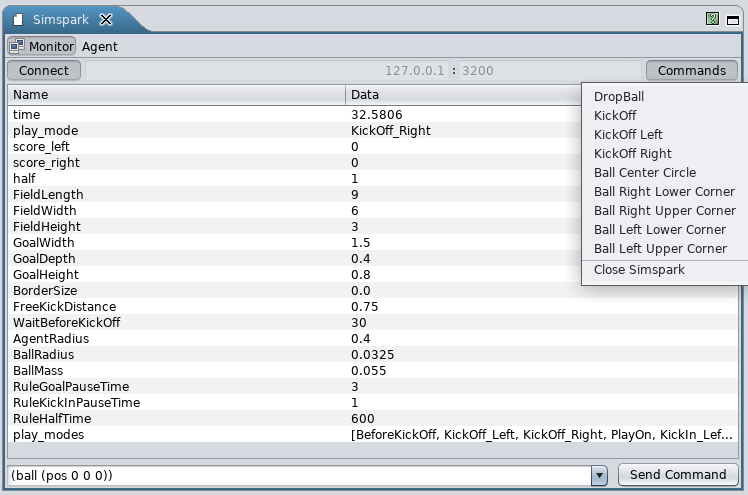Click Close Simspark in the menu
748x495 pixels.
pos(639,270)
